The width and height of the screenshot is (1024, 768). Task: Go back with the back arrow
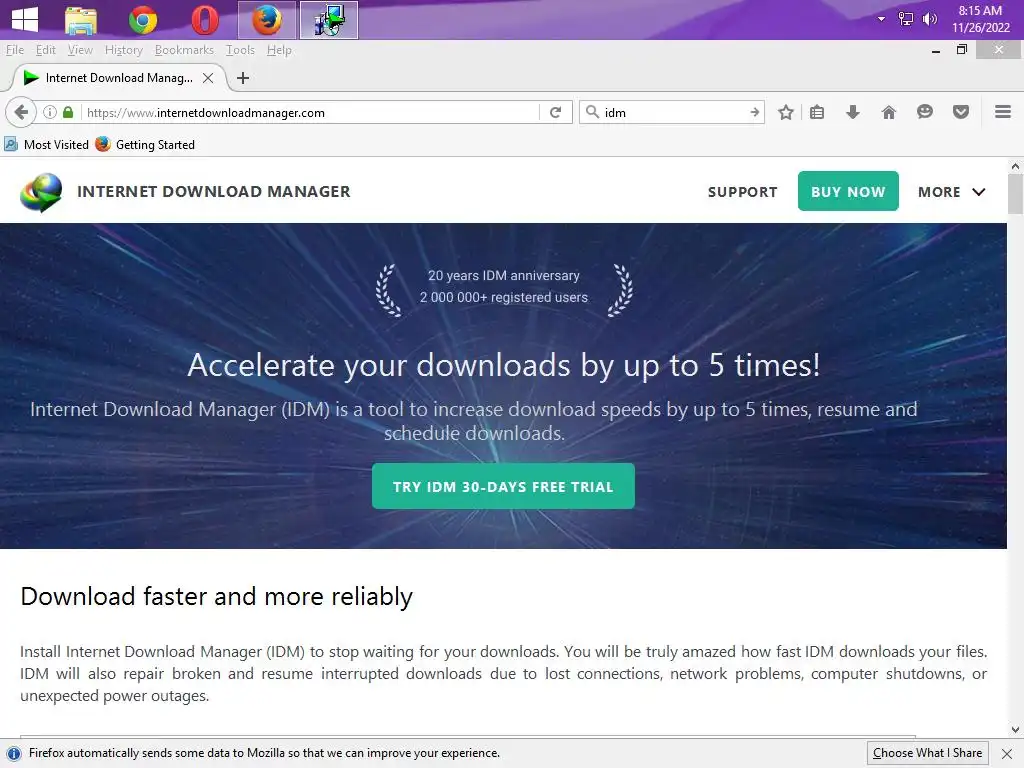[21, 112]
